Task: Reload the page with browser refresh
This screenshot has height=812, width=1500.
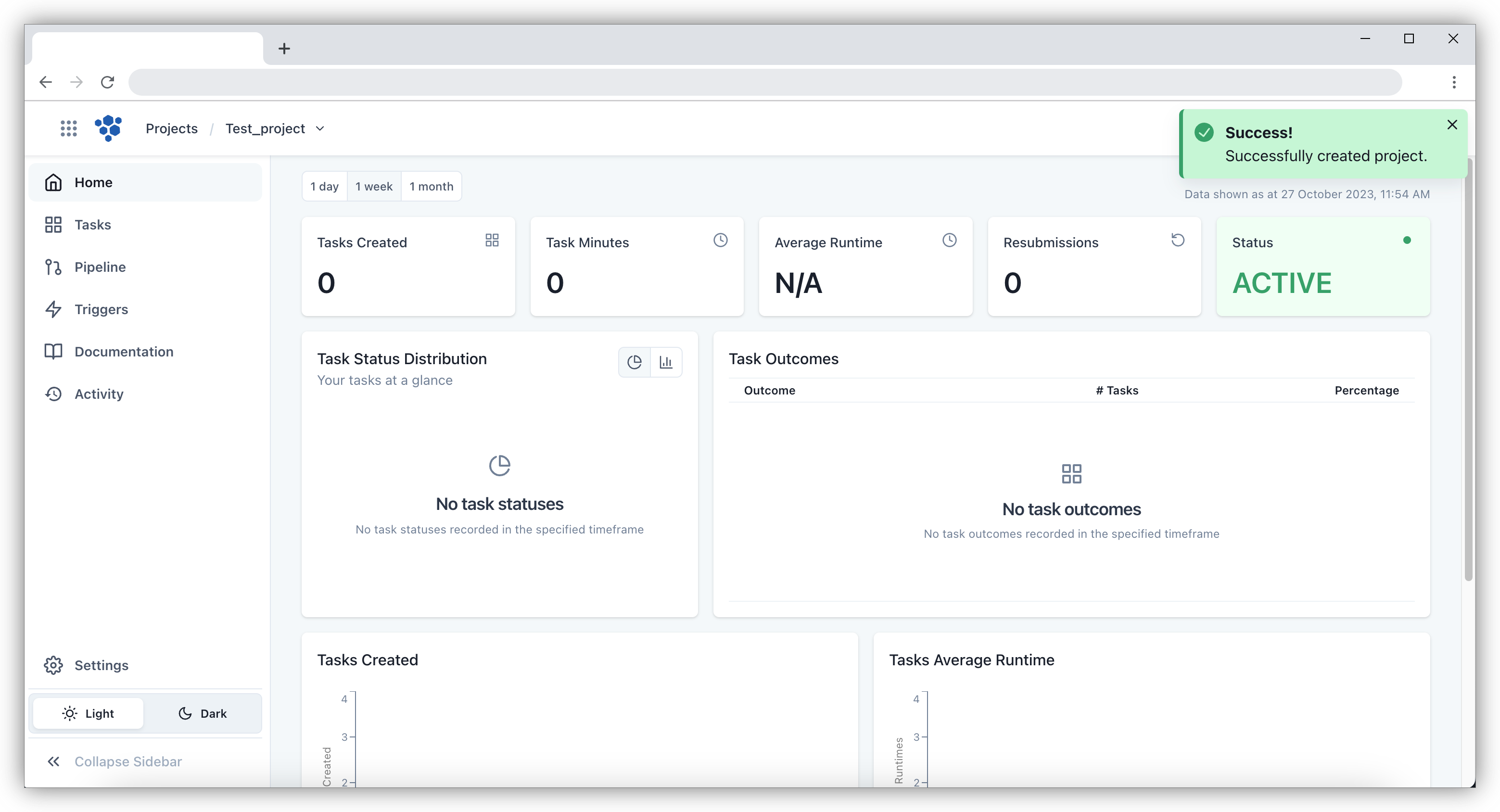Action: 108,82
